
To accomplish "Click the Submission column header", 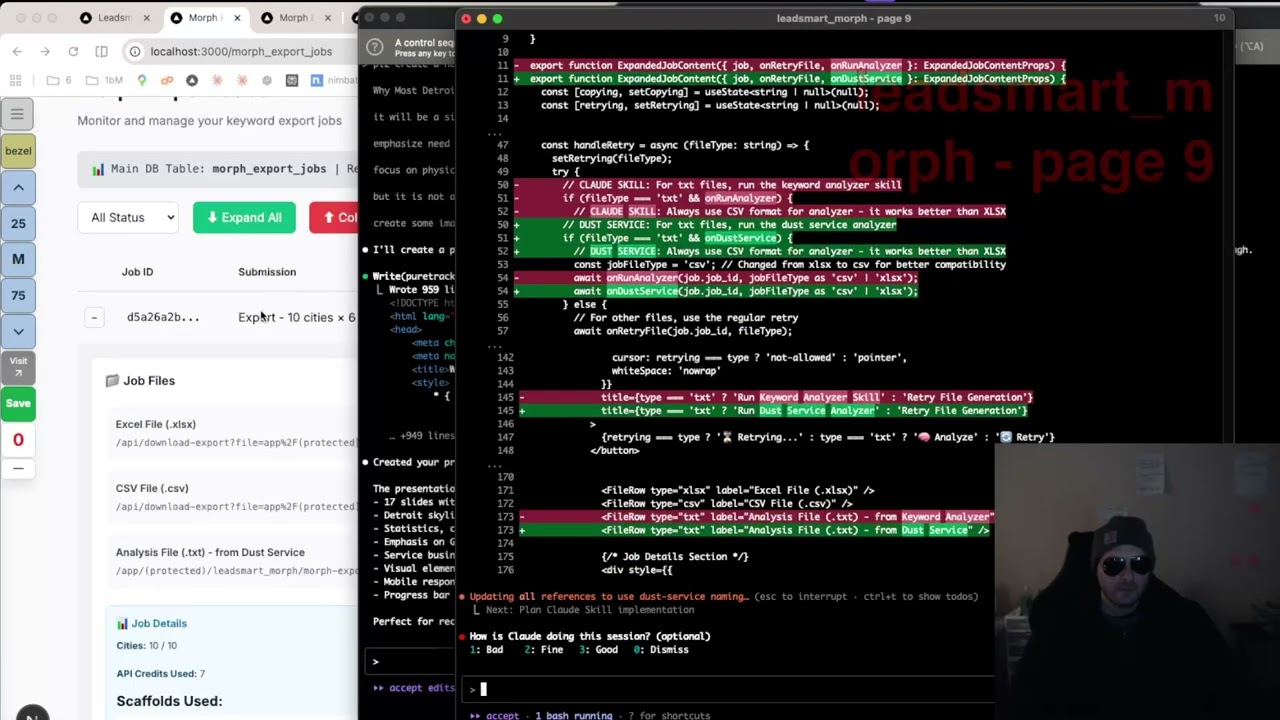I will [x=267, y=272].
